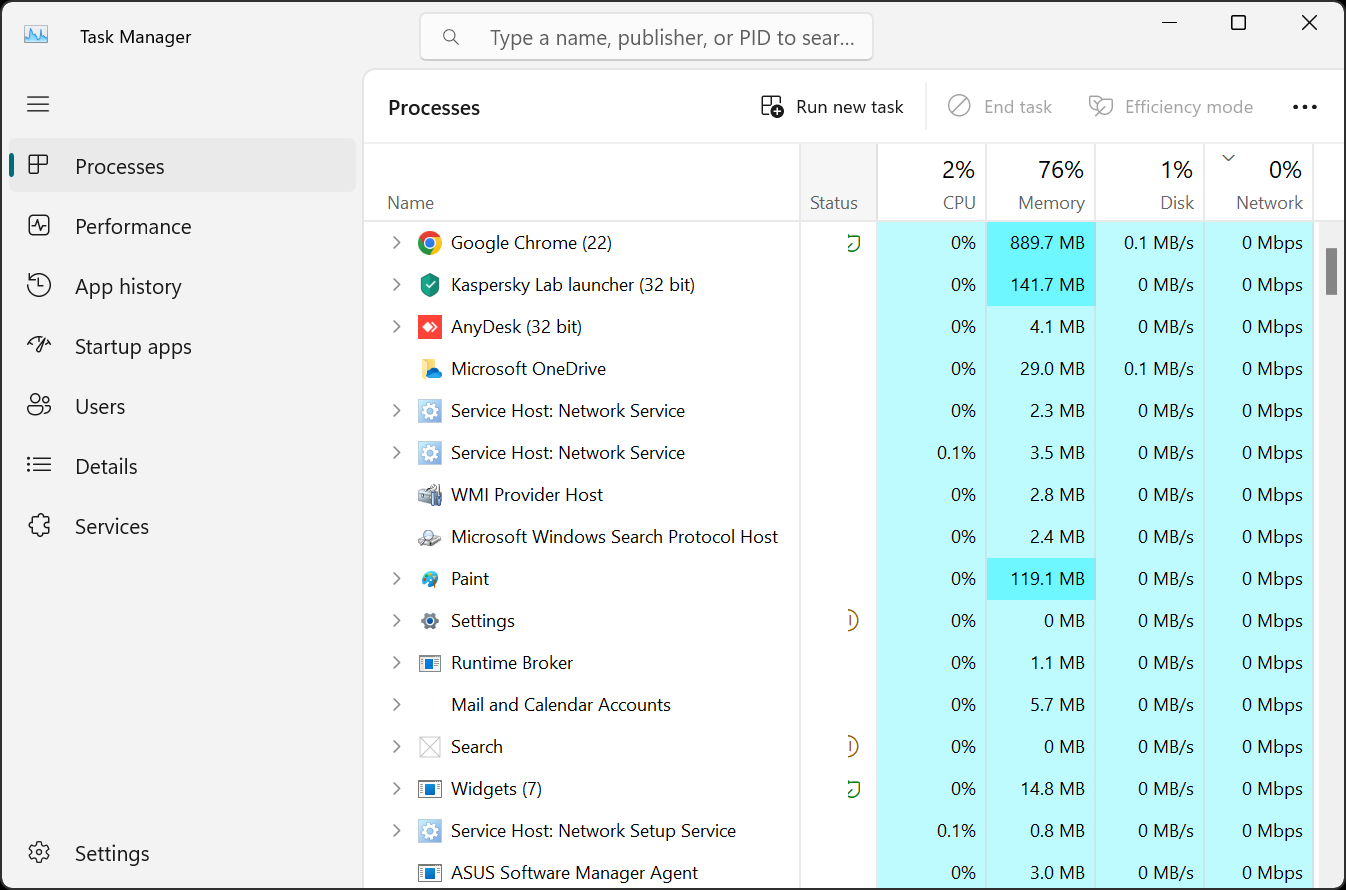Image resolution: width=1346 pixels, height=890 pixels.
Task: Select Google Chrome 889.7 MB memory cell
Action: click(x=1041, y=243)
